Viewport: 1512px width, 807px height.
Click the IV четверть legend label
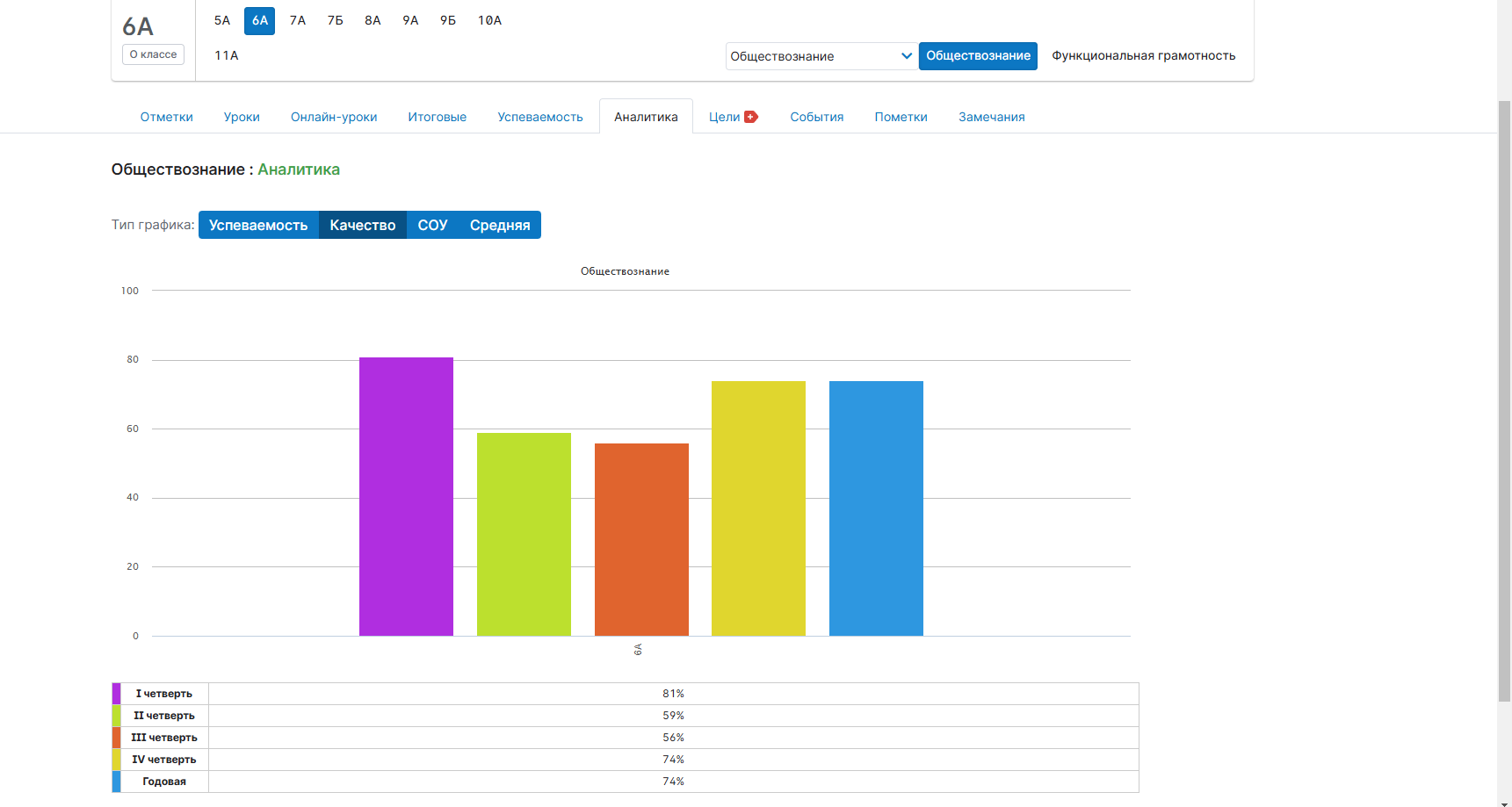tap(164, 760)
